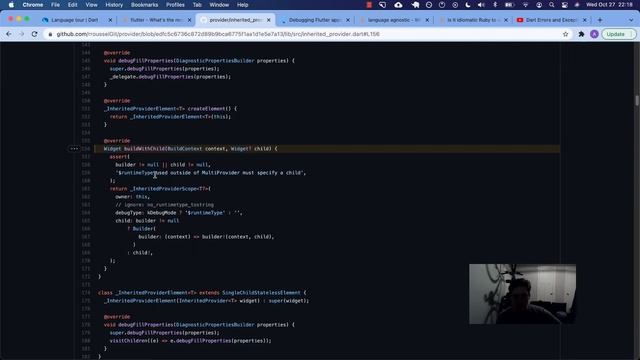Open the Chrome menu in the menu bar

[33, 5]
